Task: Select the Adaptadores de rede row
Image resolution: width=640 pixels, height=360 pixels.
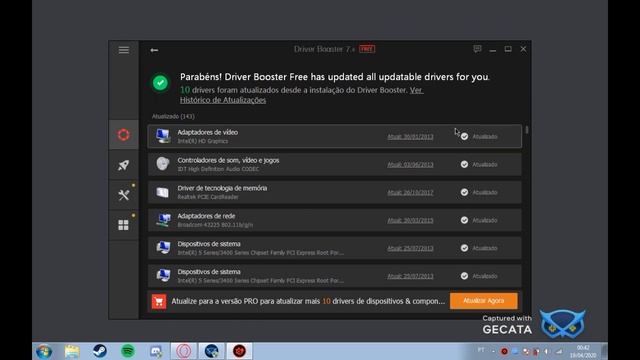Action: point(335,220)
